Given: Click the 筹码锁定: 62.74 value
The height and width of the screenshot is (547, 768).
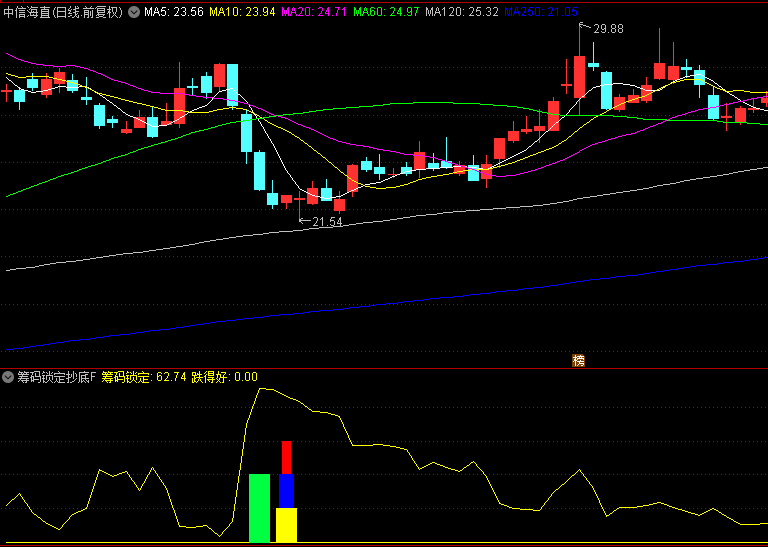Looking at the screenshot, I should [x=144, y=377].
